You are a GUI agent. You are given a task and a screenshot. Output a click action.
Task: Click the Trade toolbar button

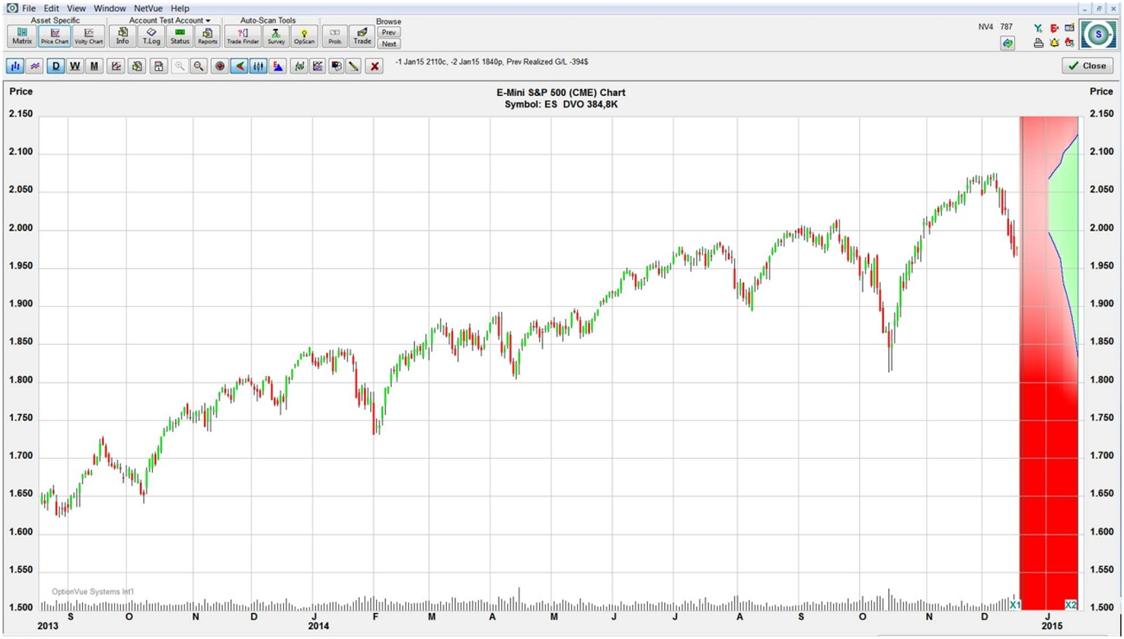tap(363, 36)
